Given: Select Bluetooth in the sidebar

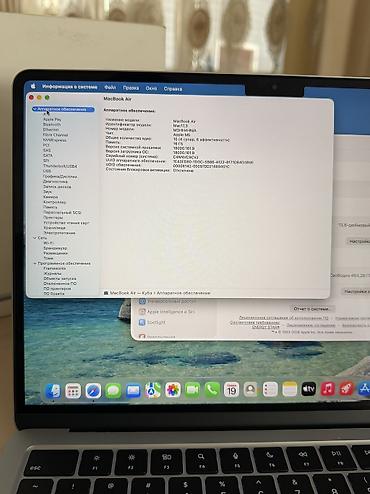Looking at the screenshot, I should (52, 124).
